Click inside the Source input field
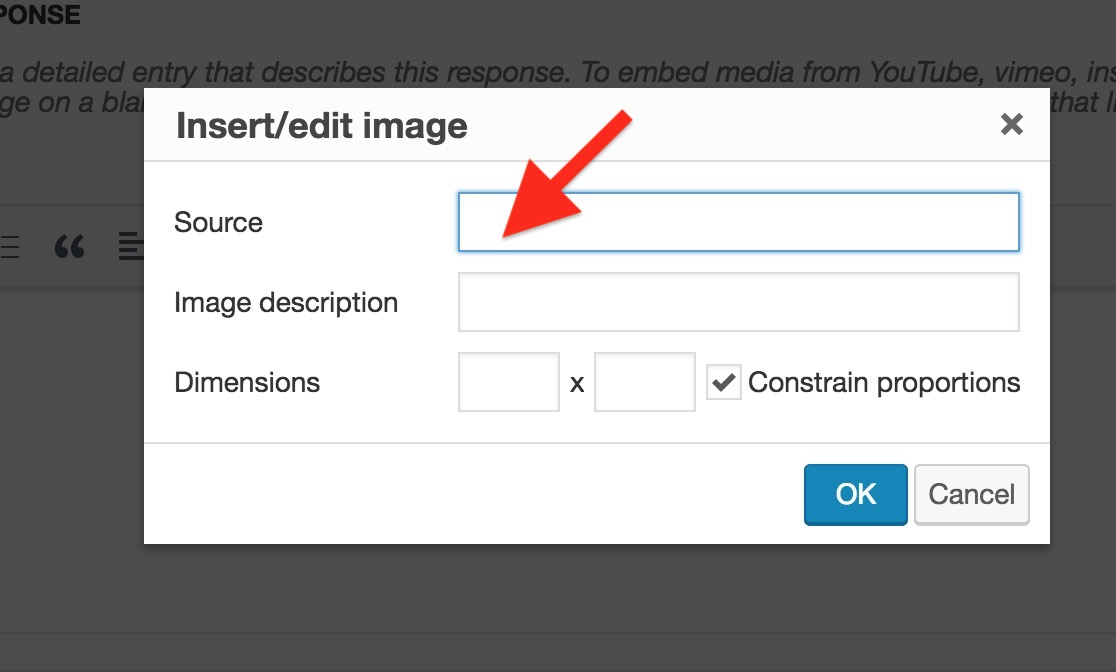 click(738, 222)
